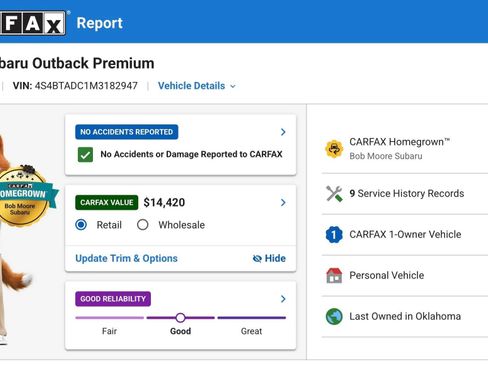Screen dimensions: 488x366
Task: Click the fox mascot image
Action: (15, 240)
